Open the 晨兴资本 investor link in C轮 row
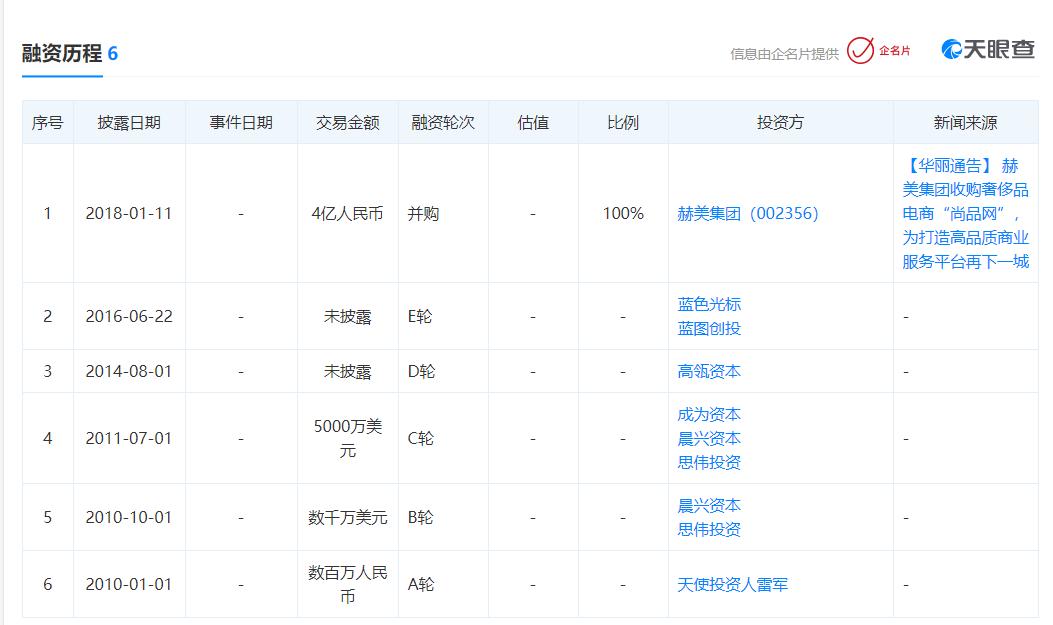Viewport: 1053px width, 625px height. click(x=708, y=437)
